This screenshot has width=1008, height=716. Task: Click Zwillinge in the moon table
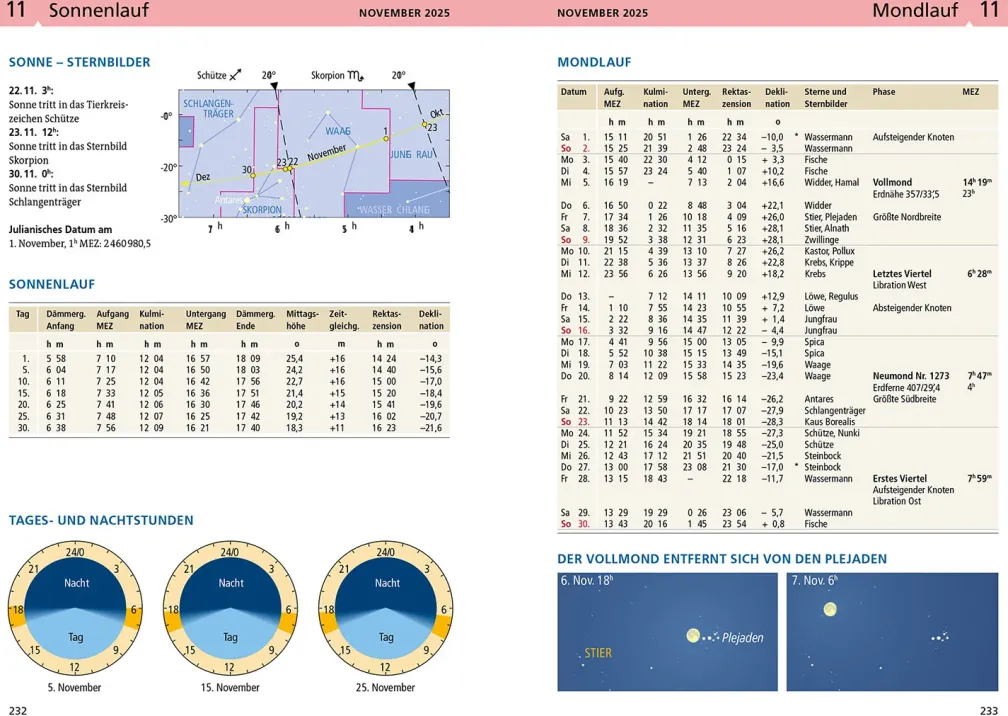(821, 240)
